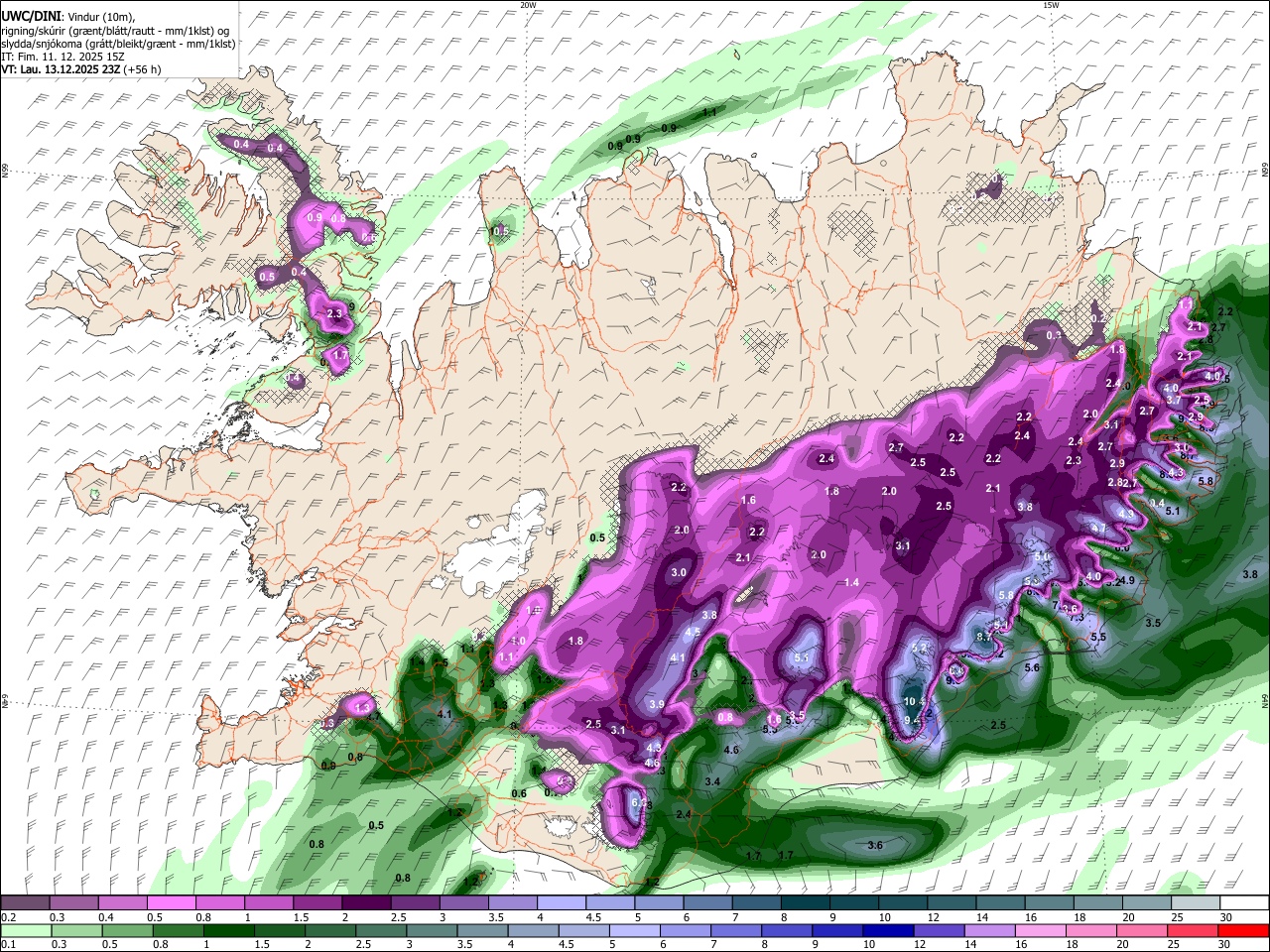Click the model run line 'IT: Fim. 11. 12. 2025 15Z'
The width and height of the screenshot is (1270, 952).
point(61,57)
